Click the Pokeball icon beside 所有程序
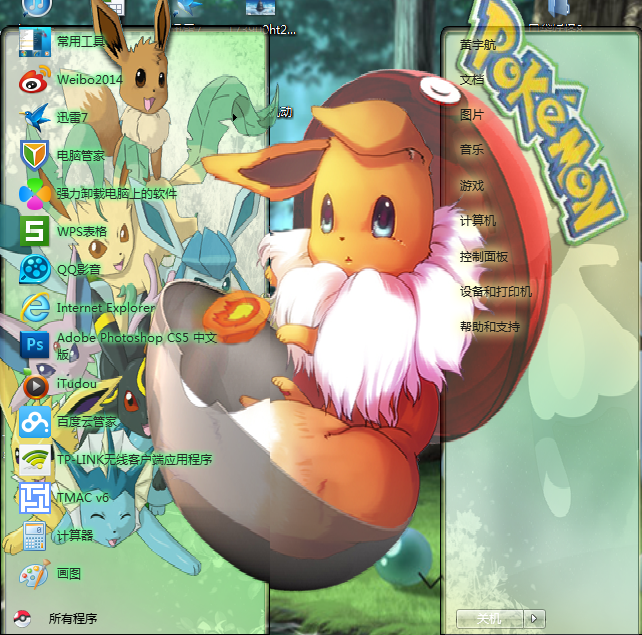Viewport: 642px width, 635px height. tap(22, 619)
